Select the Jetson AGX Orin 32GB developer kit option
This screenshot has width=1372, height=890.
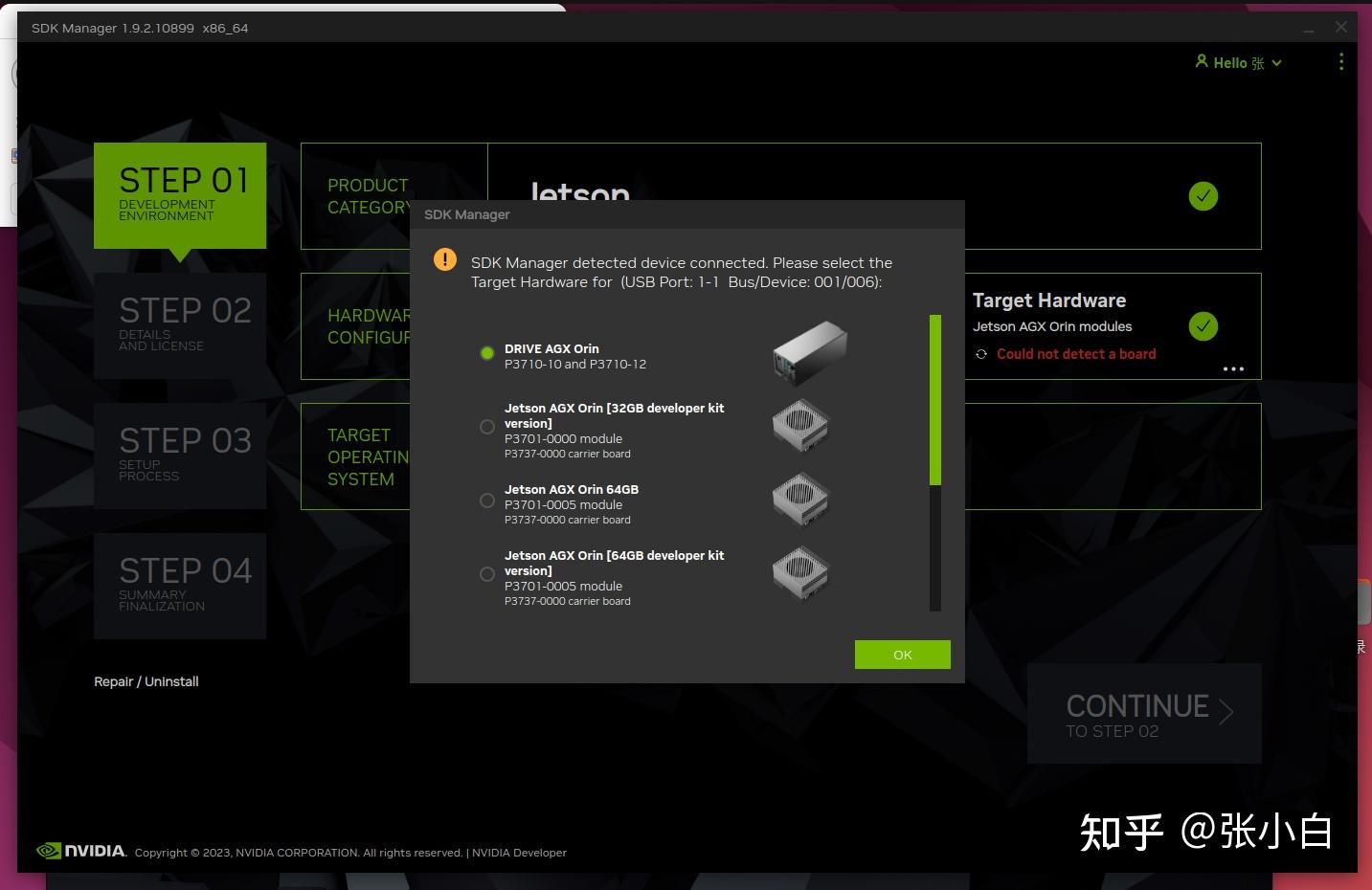point(487,427)
